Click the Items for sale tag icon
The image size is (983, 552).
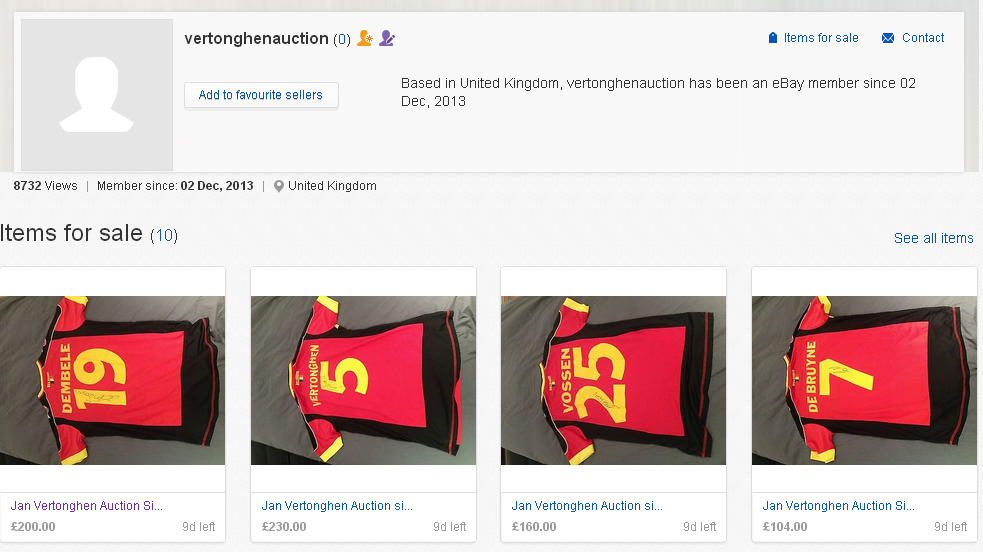point(773,38)
